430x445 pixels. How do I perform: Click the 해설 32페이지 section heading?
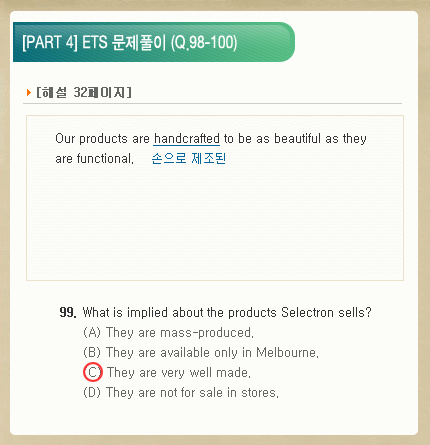84,92
